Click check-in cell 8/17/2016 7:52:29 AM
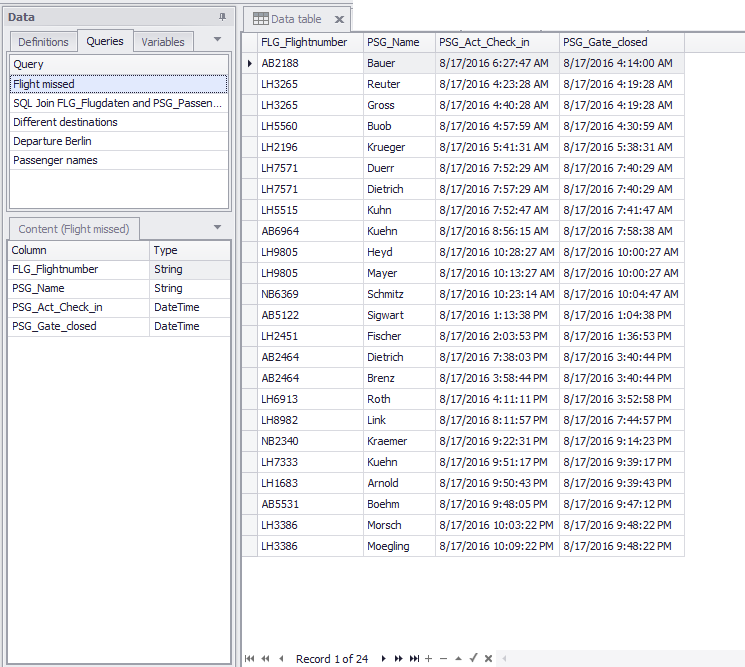745x667 pixels. (497, 168)
